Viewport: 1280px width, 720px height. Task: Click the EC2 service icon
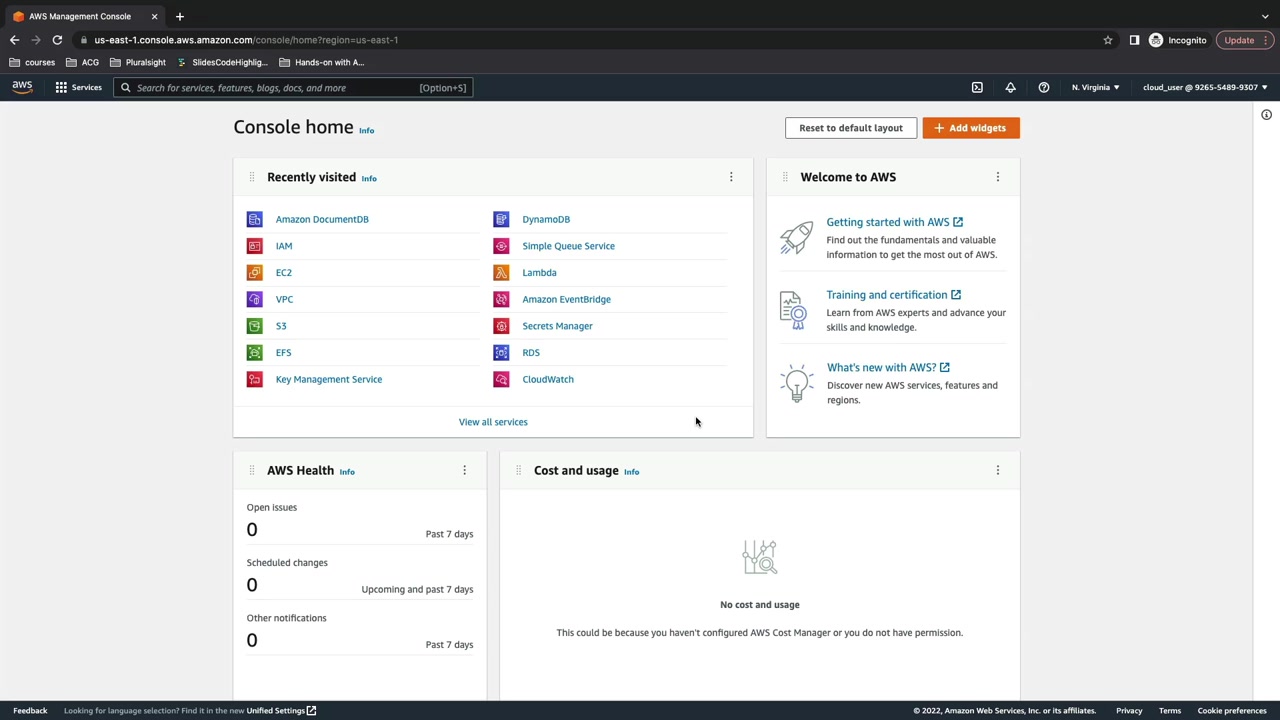pyautogui.click(x=255, y=272)
